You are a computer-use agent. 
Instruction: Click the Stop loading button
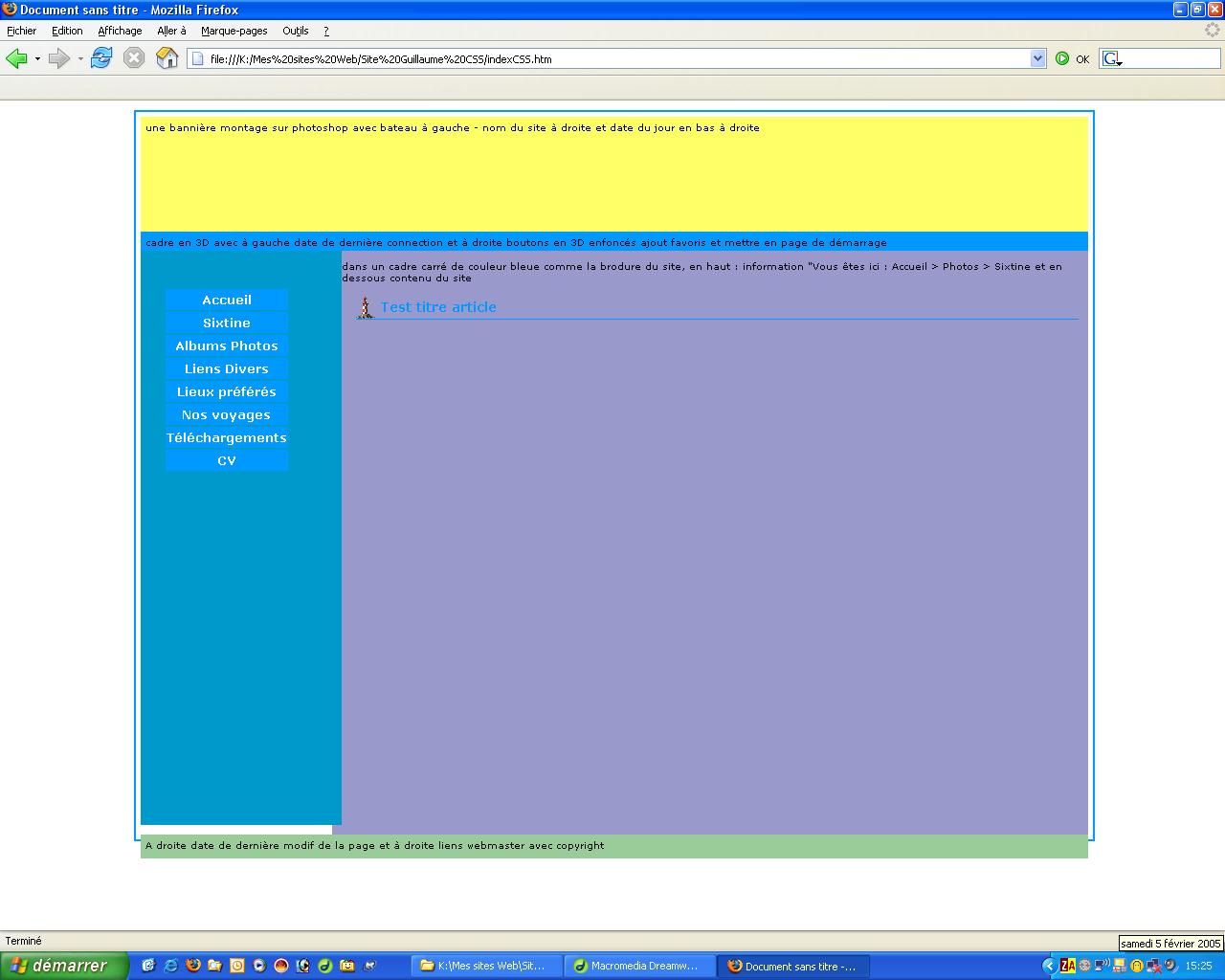pos(134,58)
